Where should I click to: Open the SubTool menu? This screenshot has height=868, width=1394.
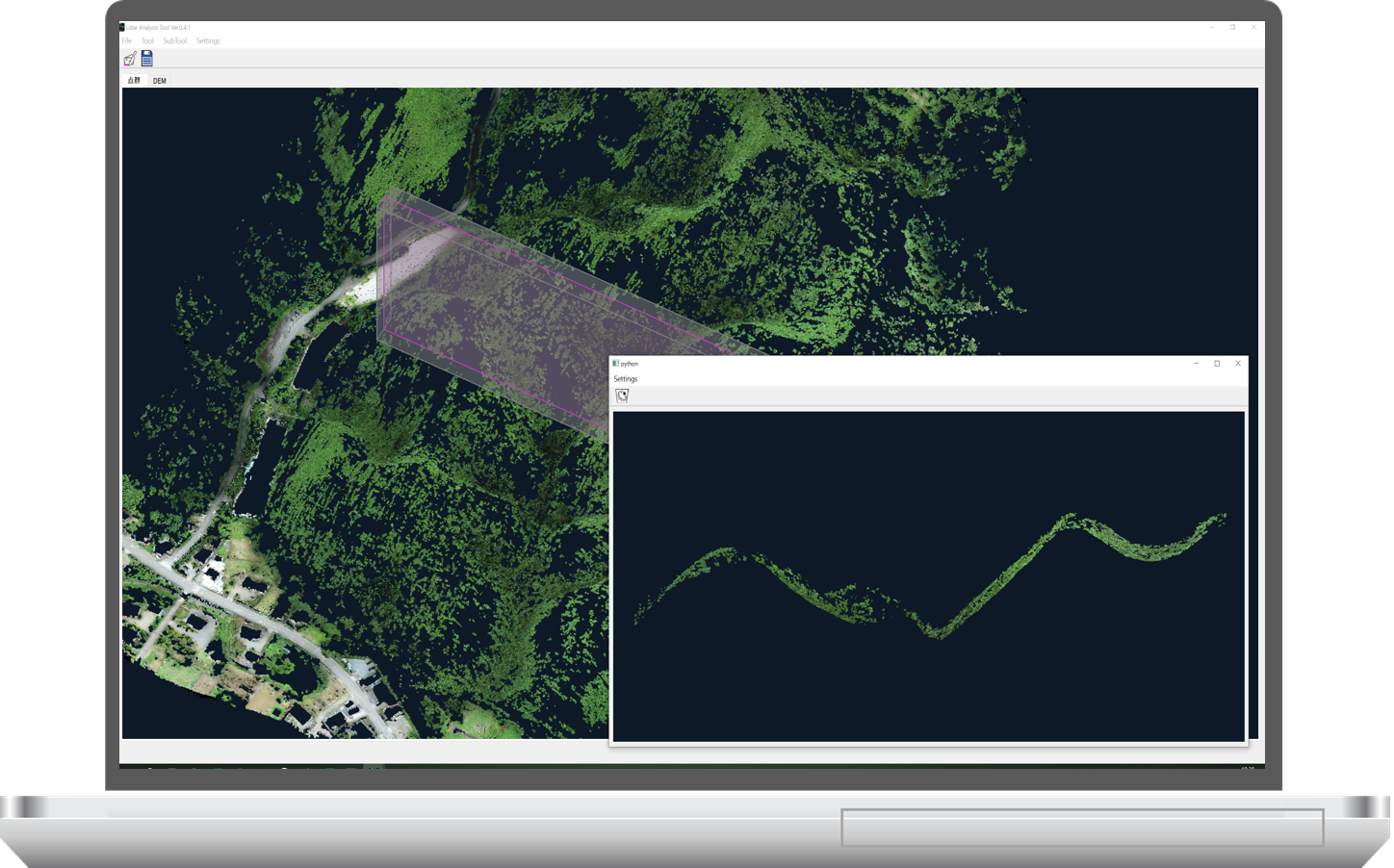174,41
